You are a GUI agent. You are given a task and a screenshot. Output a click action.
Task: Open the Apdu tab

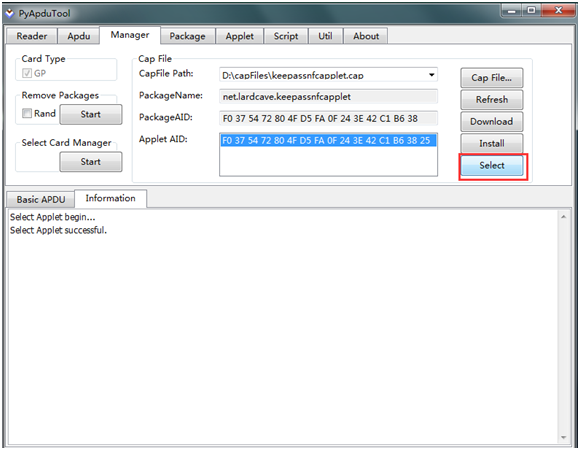(x=79, y=36)
